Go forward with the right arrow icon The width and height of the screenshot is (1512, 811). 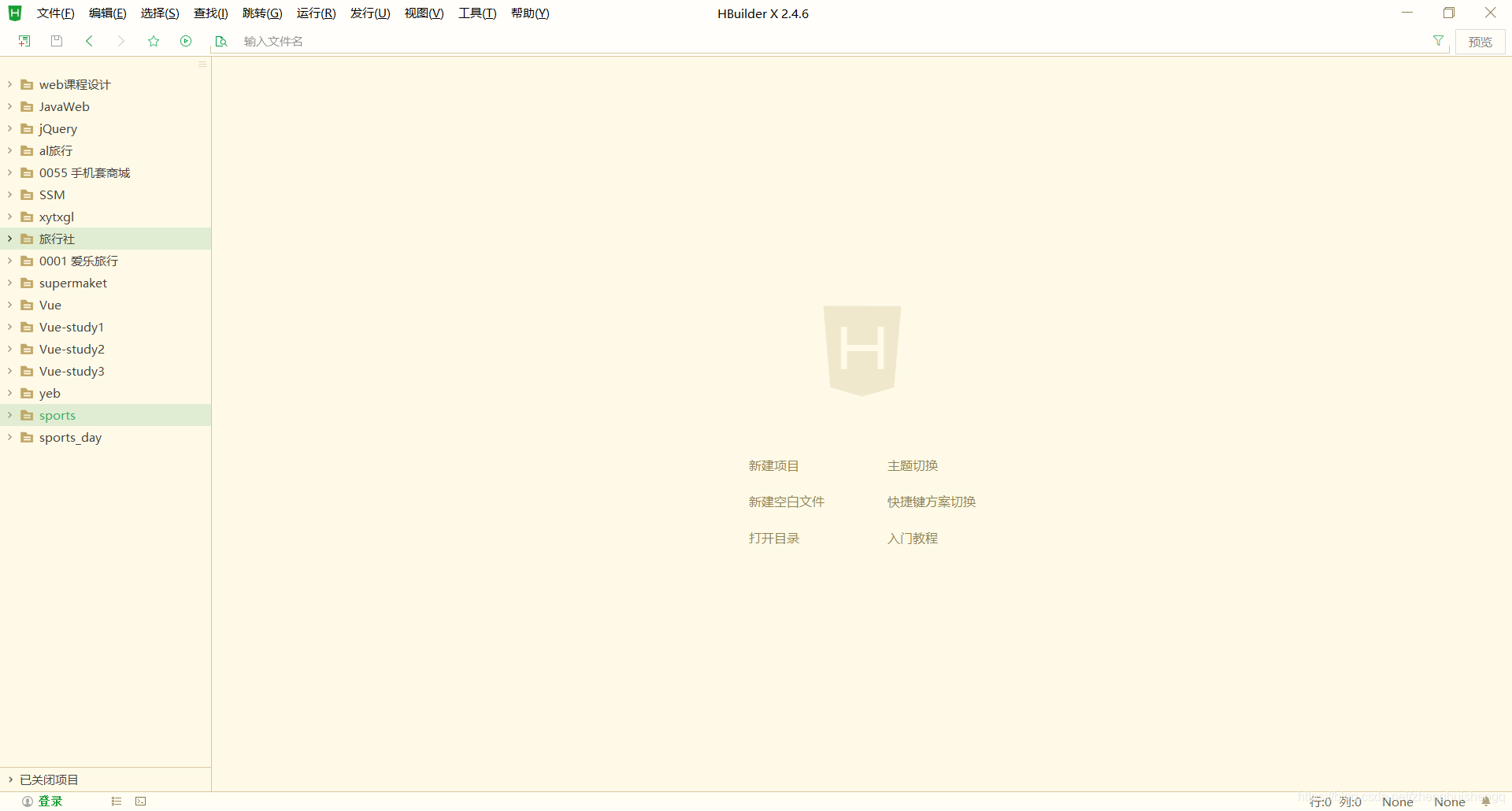coord(120,41)
